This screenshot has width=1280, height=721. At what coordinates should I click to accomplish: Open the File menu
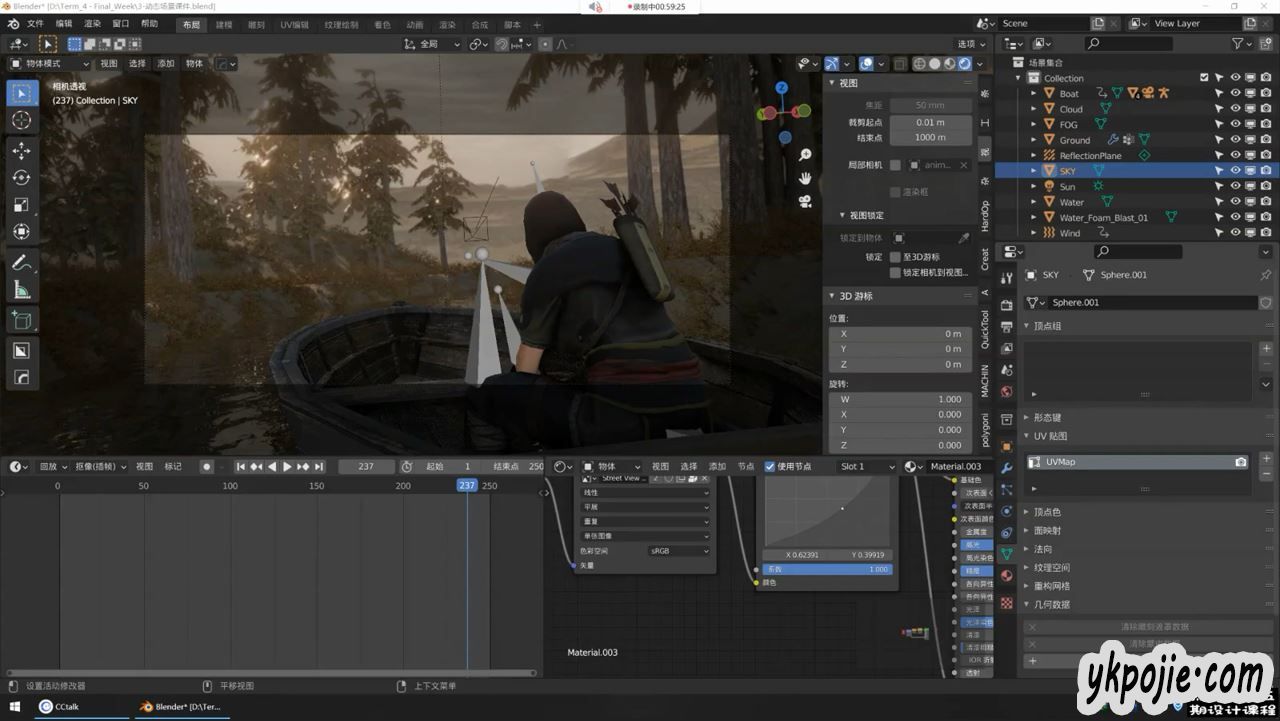click(x=35, y=23)
